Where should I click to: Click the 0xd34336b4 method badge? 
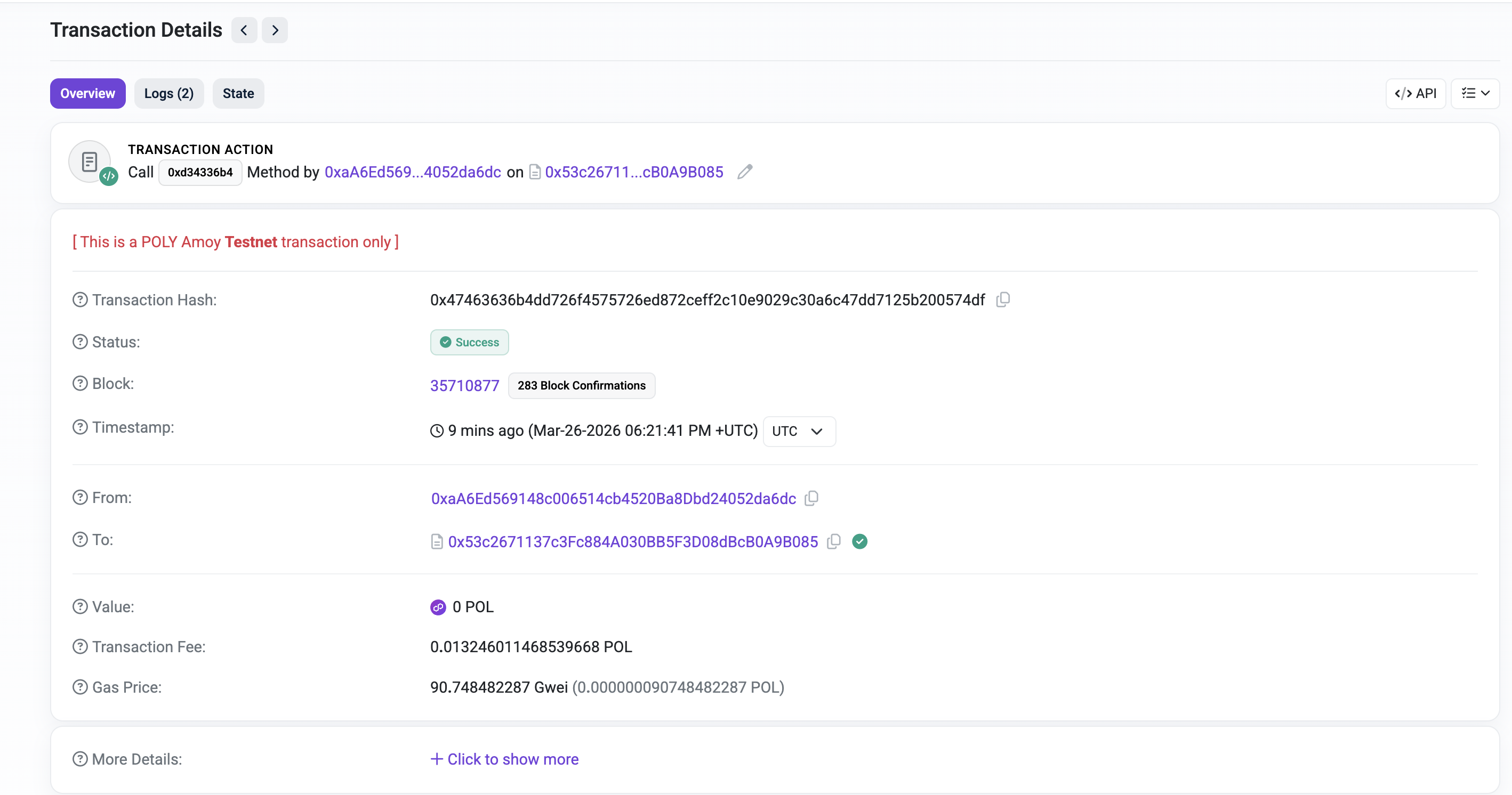(x=200, y=173)
